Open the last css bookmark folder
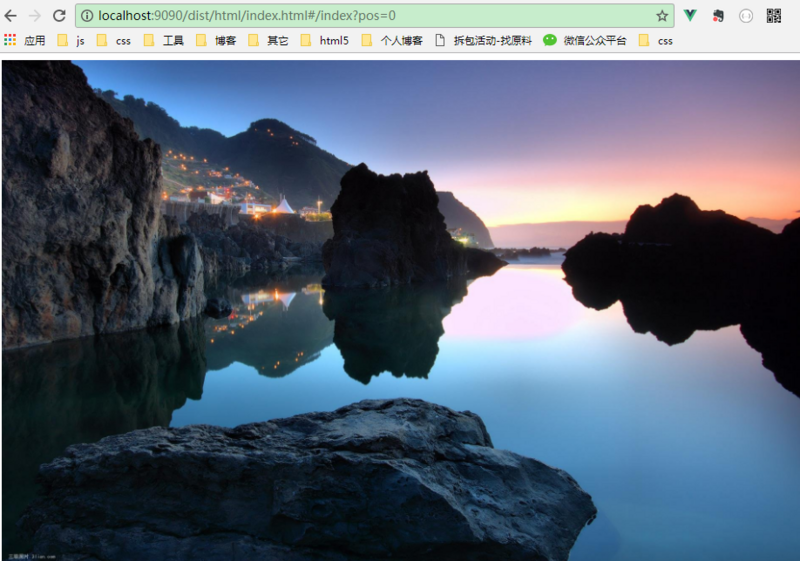 pos(656,40)
